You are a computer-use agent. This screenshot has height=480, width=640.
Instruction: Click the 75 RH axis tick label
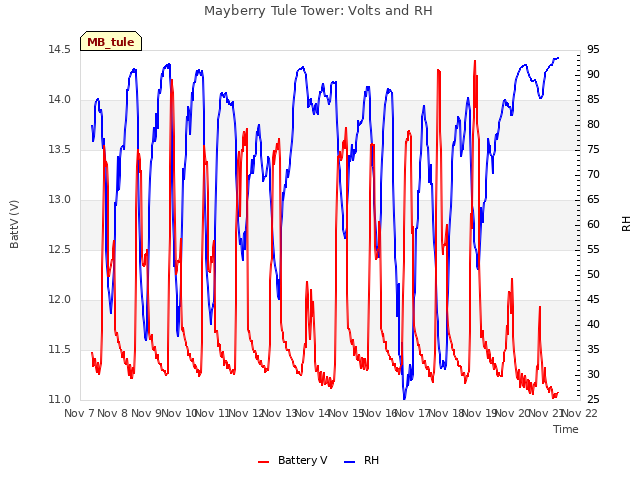coord(593,149)
